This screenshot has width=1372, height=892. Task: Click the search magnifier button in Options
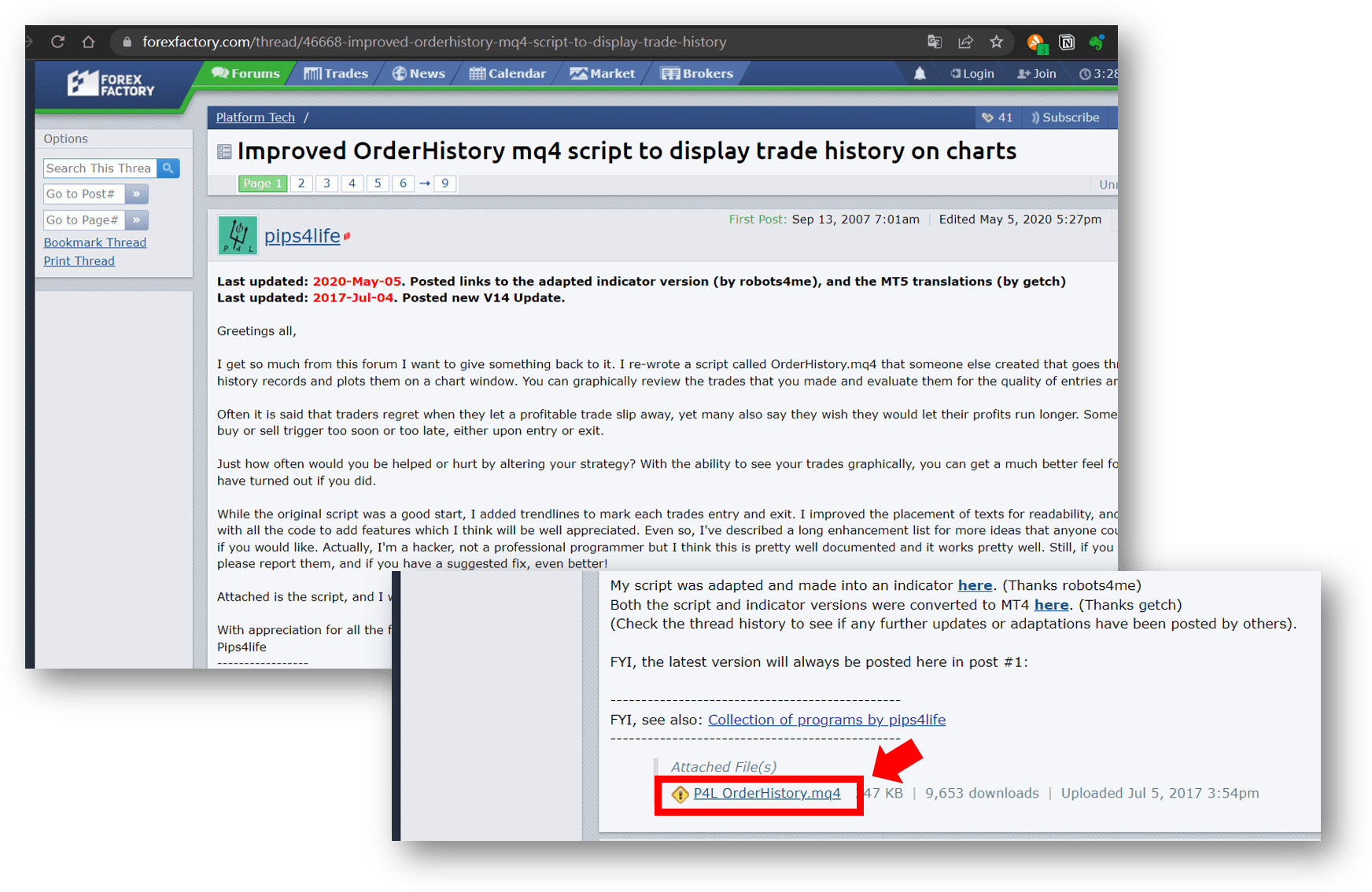click(168, 168)
